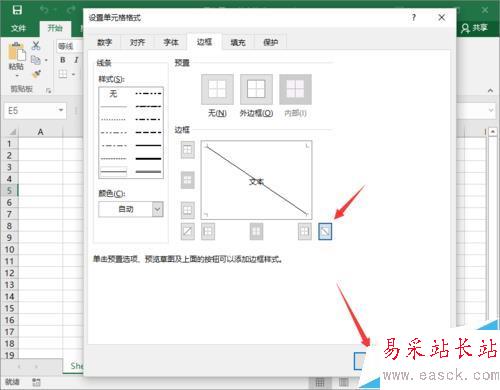The height and width of the screenshot is (390, 500).
Task: Switch to the 保护 tab
Action: tap(271, 42)
